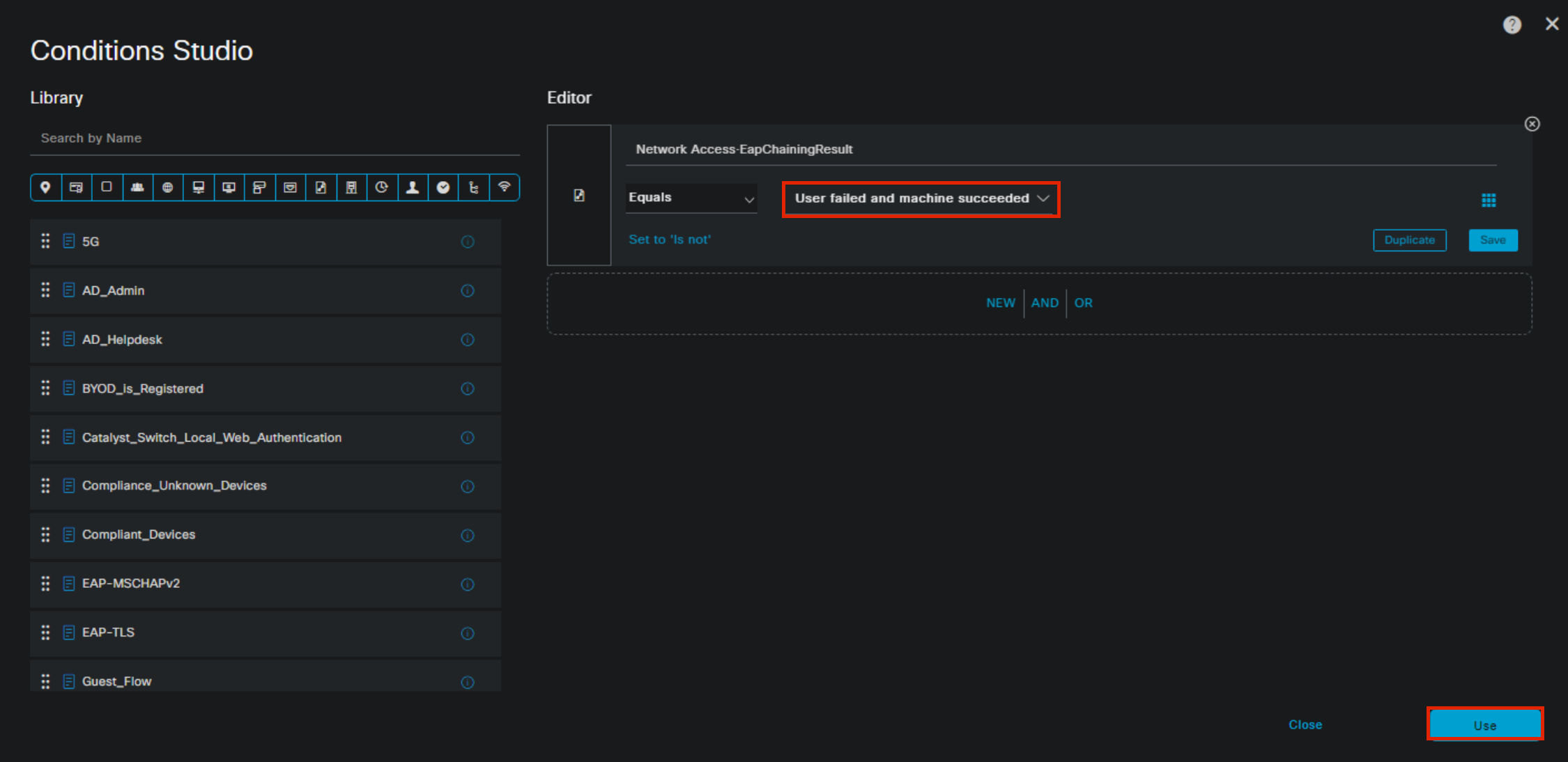Show info for EAP-TLS condition

pyautogui.click(x=468, y=633)
